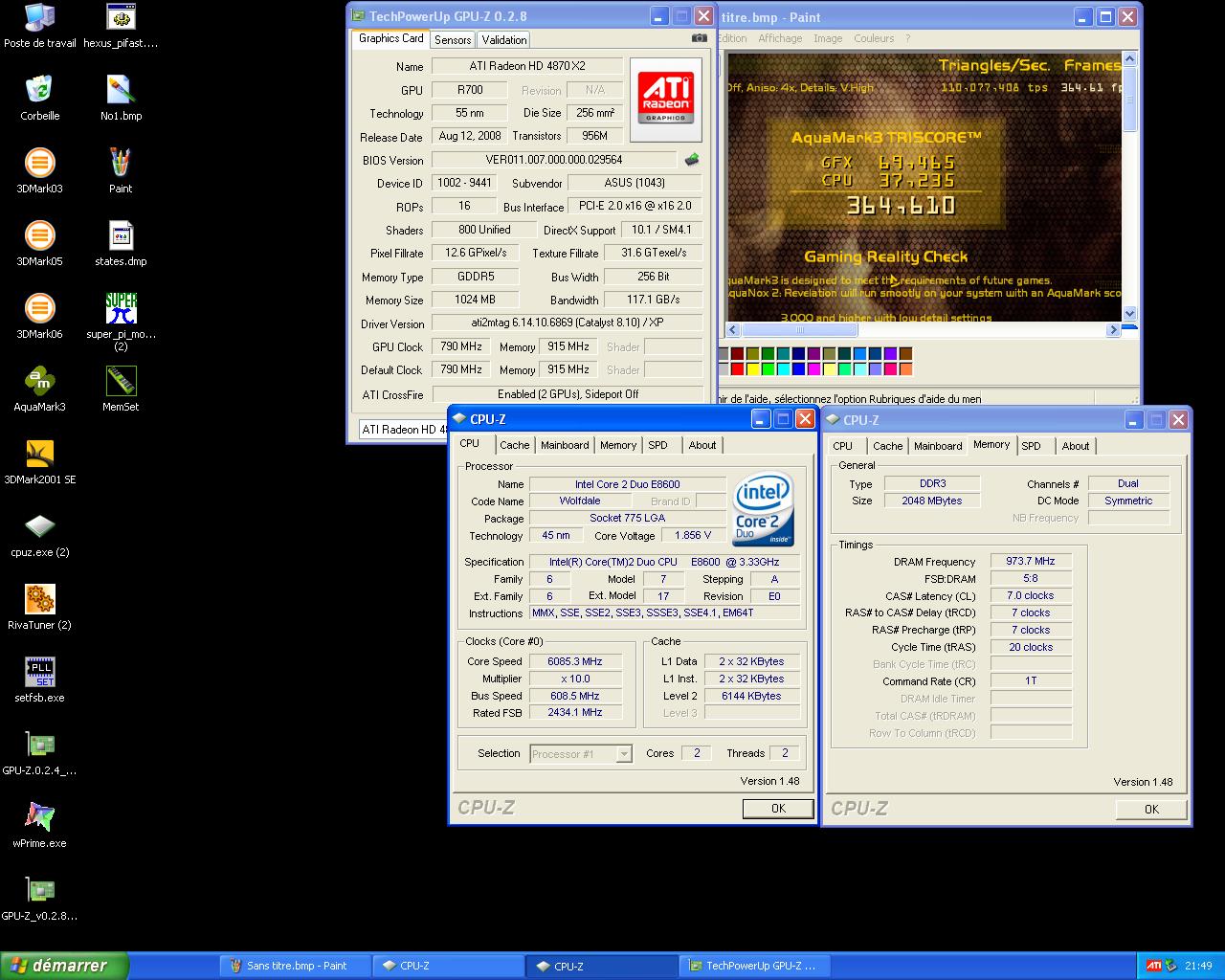
Task: Pick the bright red swatch in Paint palette
Action: (x=738, y=368)
